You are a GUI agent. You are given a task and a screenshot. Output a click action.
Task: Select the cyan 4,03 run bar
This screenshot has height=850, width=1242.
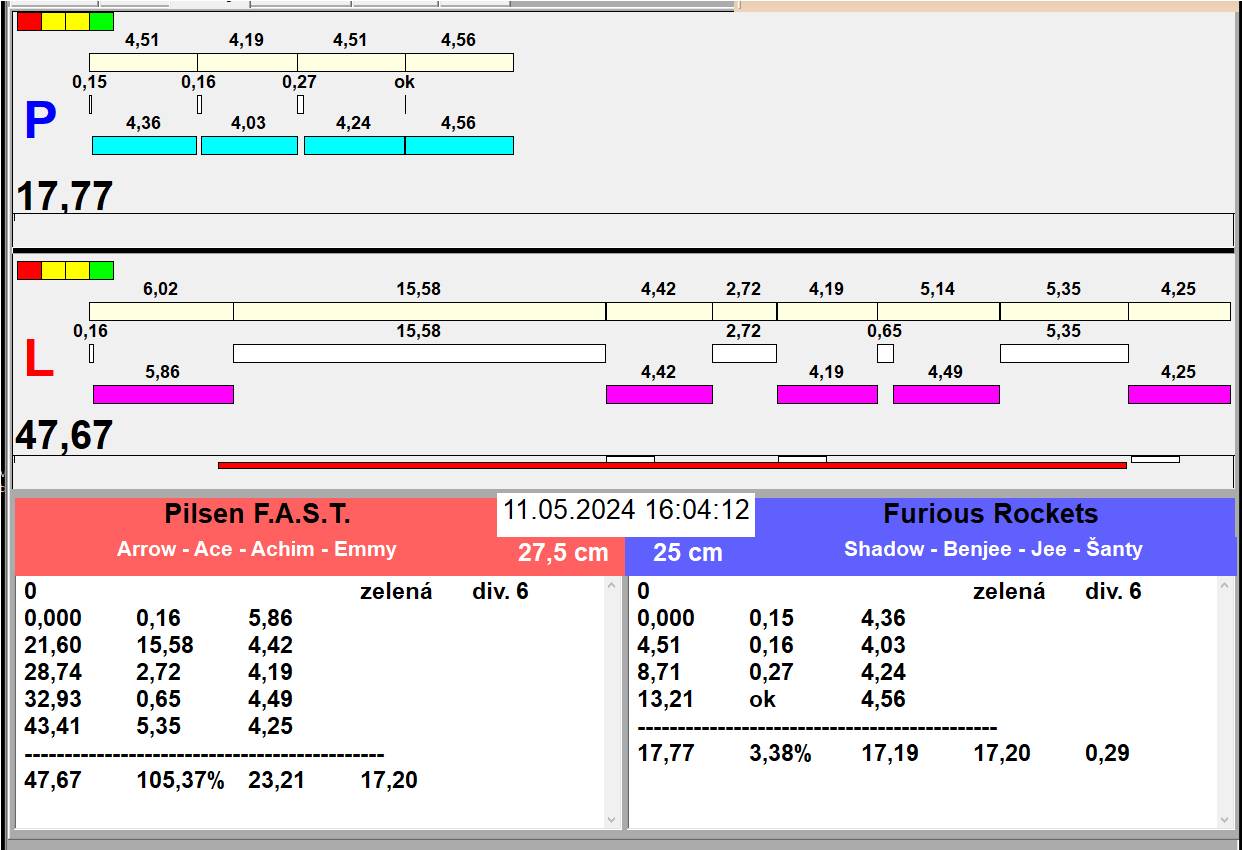point(249,145)
